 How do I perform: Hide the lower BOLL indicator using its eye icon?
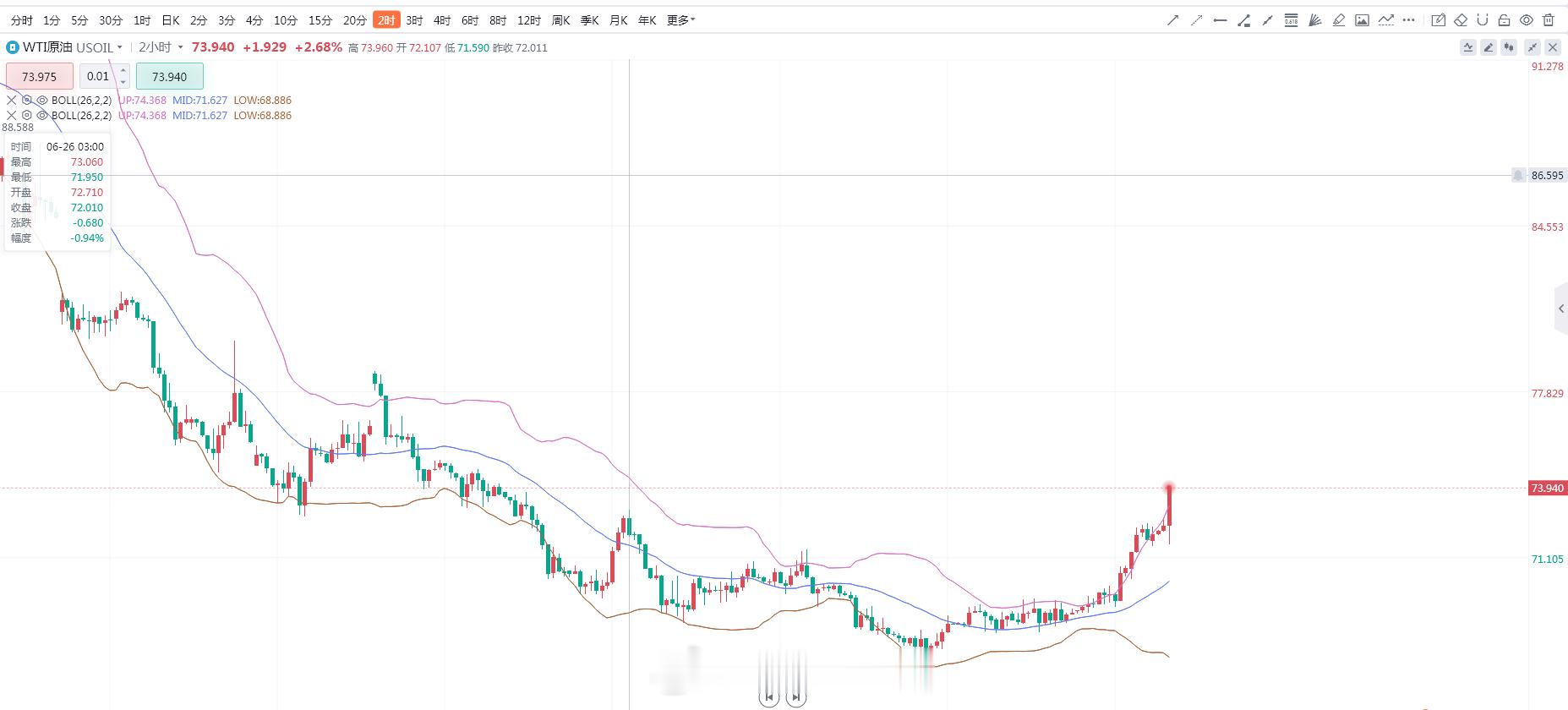pos(42,115)
